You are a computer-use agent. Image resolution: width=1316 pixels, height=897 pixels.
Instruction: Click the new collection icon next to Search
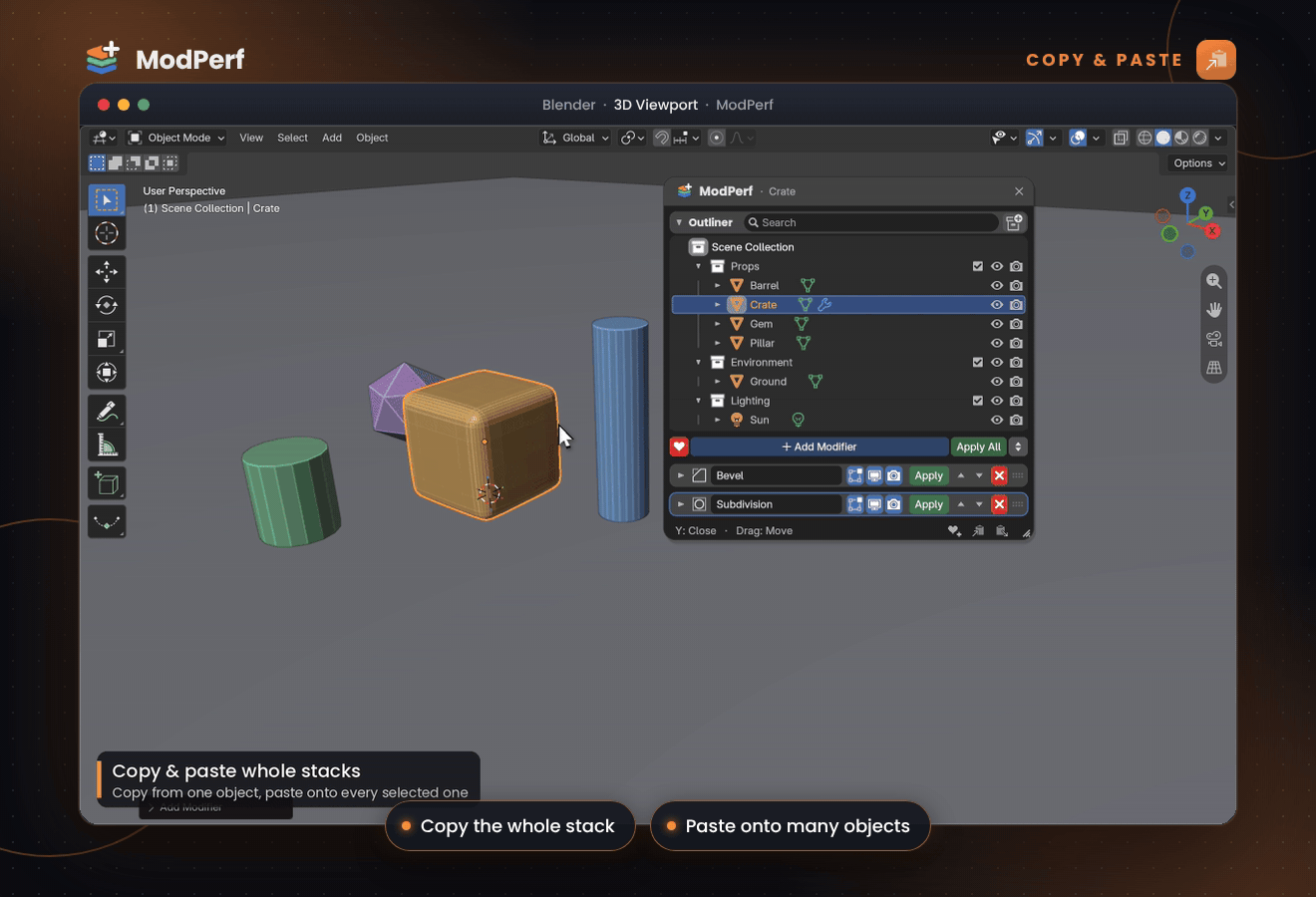coord(1014,222)
